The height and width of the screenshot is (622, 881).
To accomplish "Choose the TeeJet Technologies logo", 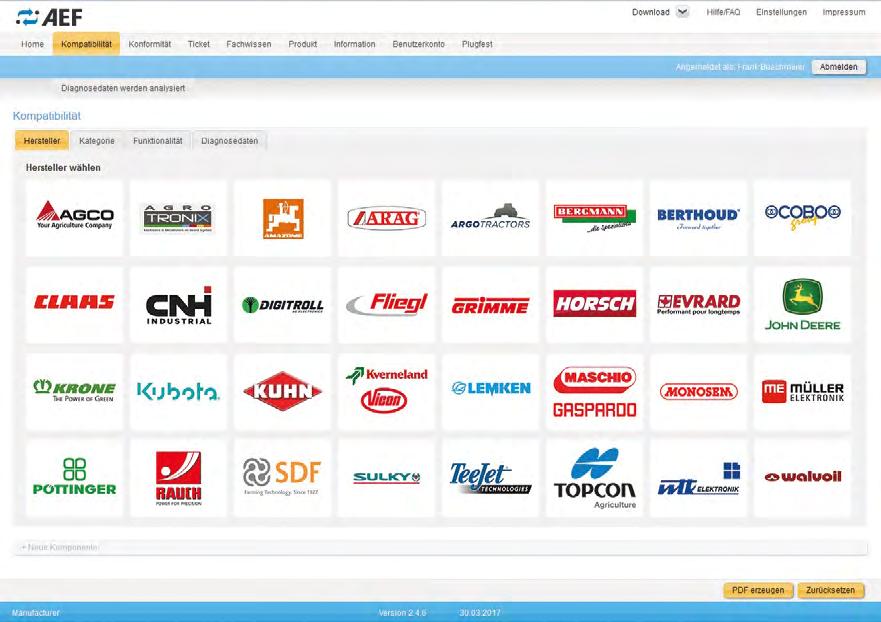I will pyautogui.click(x=491, y=478).
